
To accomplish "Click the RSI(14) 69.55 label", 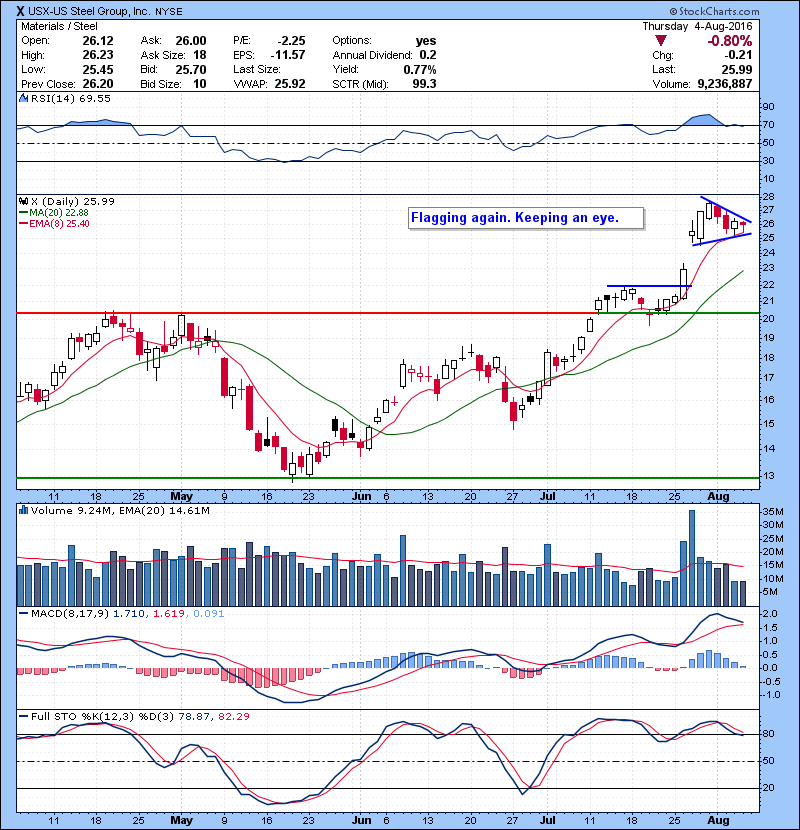I will point(70,98).
